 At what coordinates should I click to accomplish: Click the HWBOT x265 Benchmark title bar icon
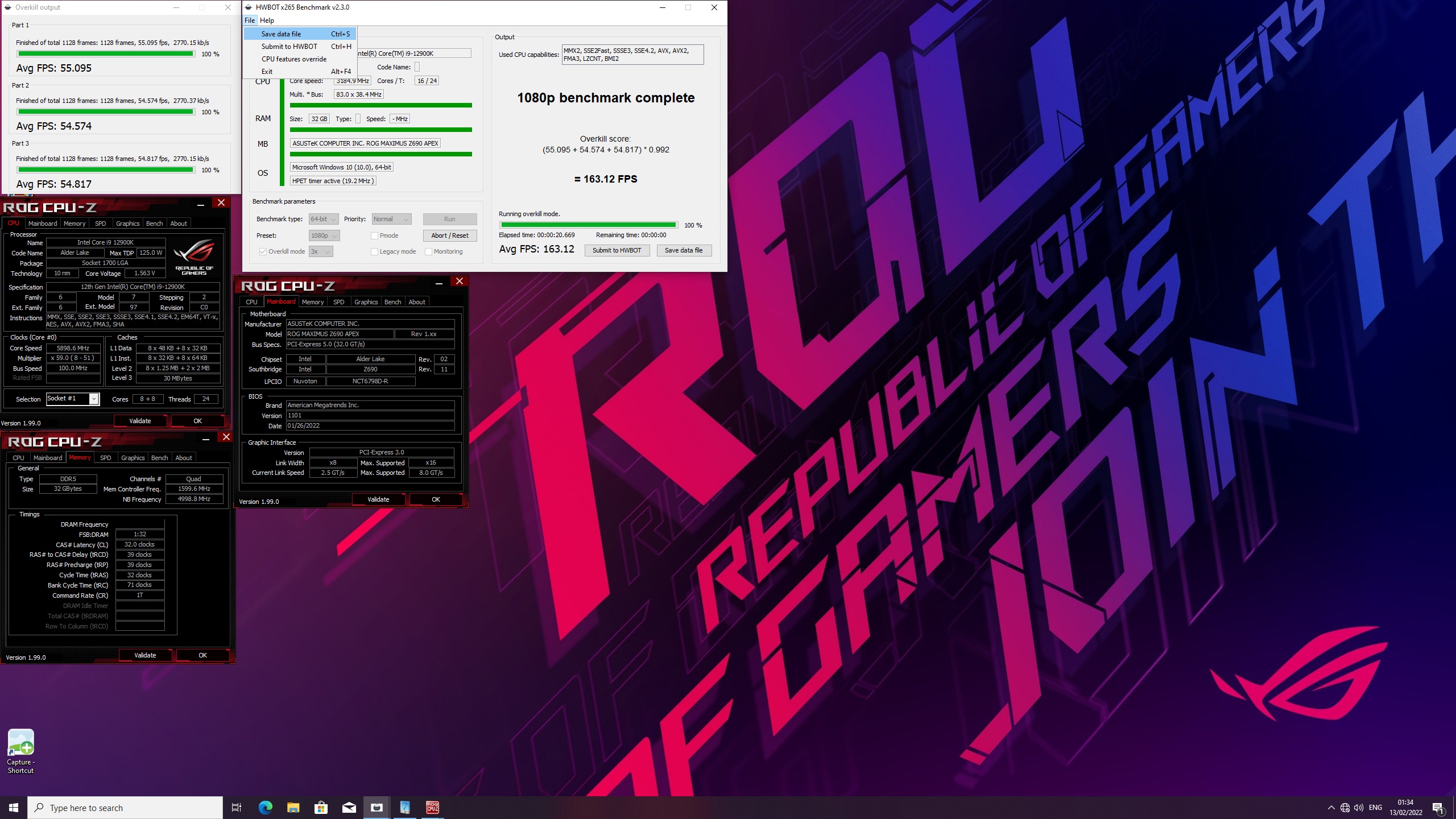[x=249, y=7]
